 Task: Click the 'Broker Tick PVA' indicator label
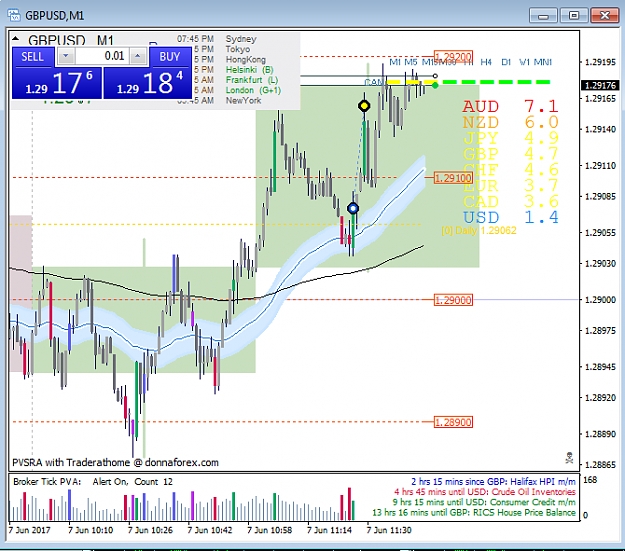point(47,482)
